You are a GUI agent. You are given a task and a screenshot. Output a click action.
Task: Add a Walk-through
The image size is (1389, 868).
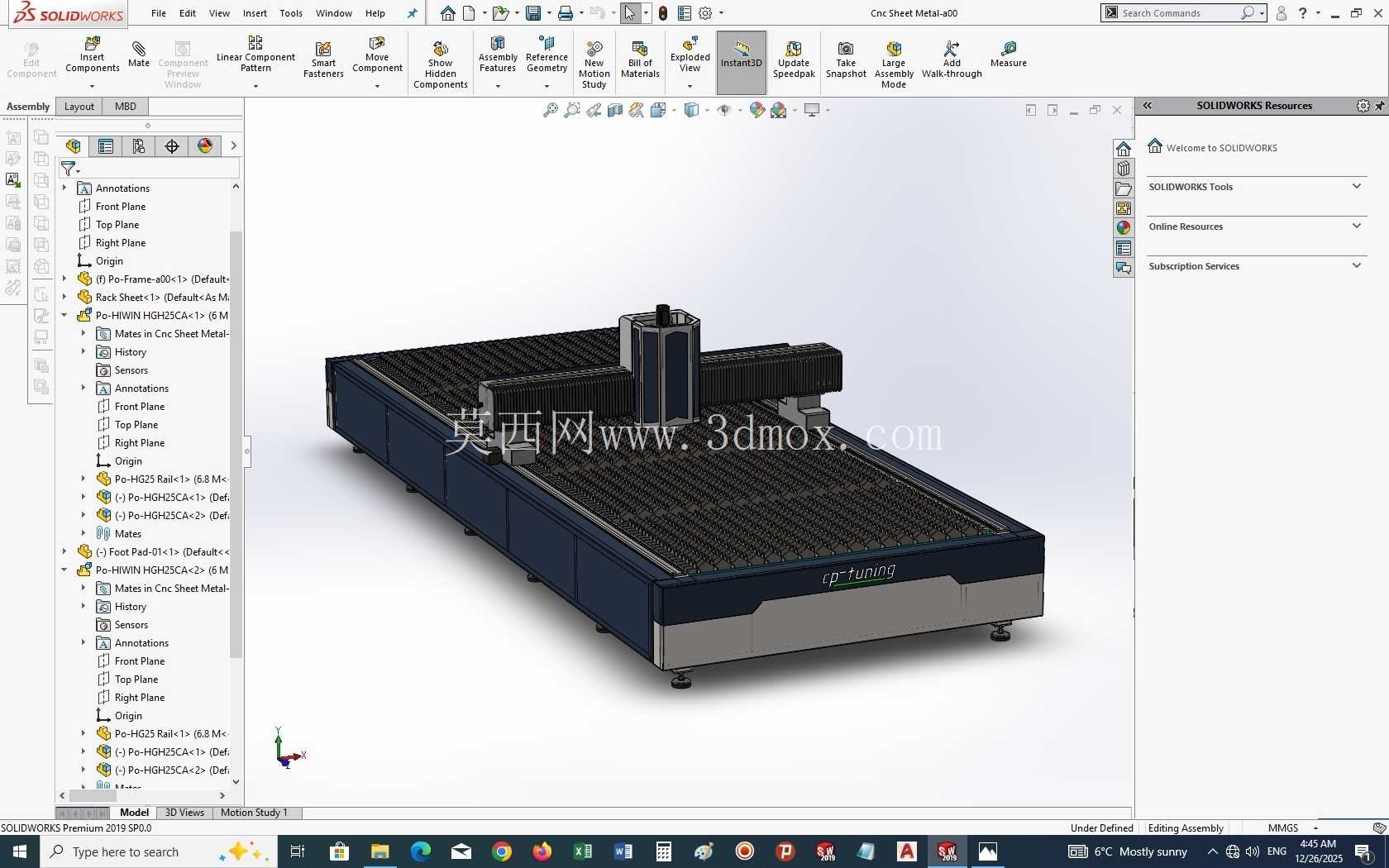pyautogui.click(x=952, y=60)
